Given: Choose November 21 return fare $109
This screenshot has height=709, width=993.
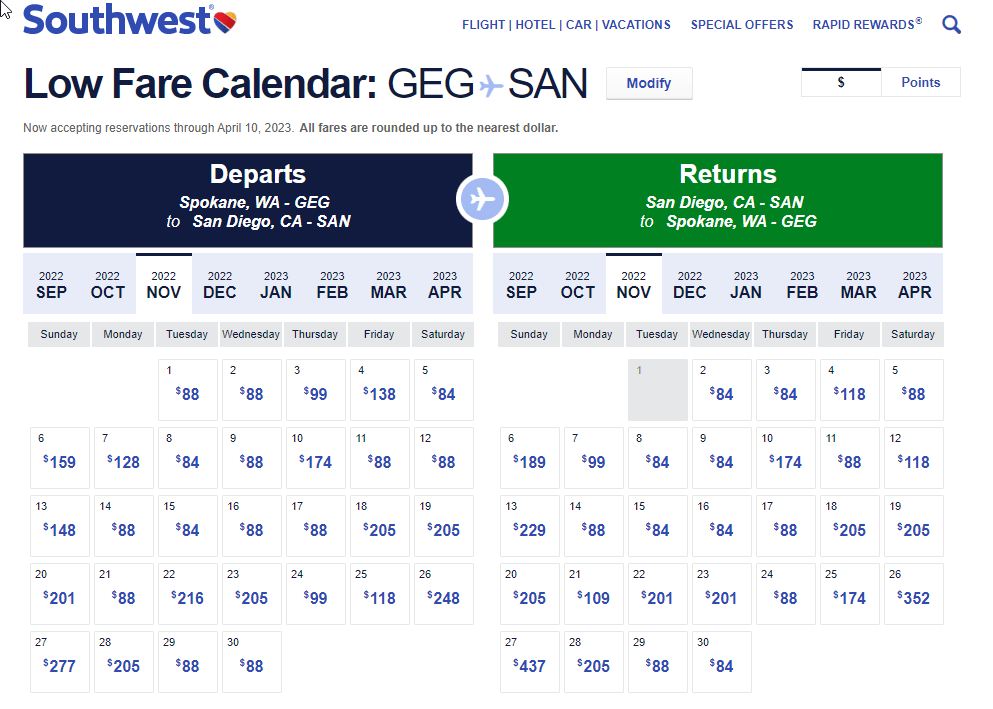Looking at the screenshot, I should pyautogui.click(x=594, y=593).
